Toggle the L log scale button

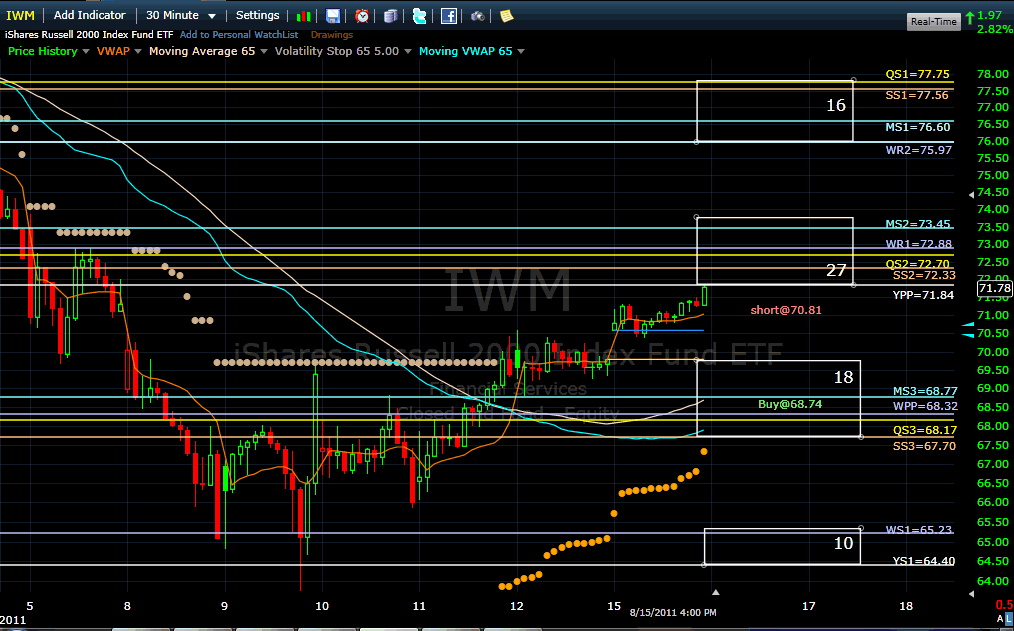[x=1008, y=619]
